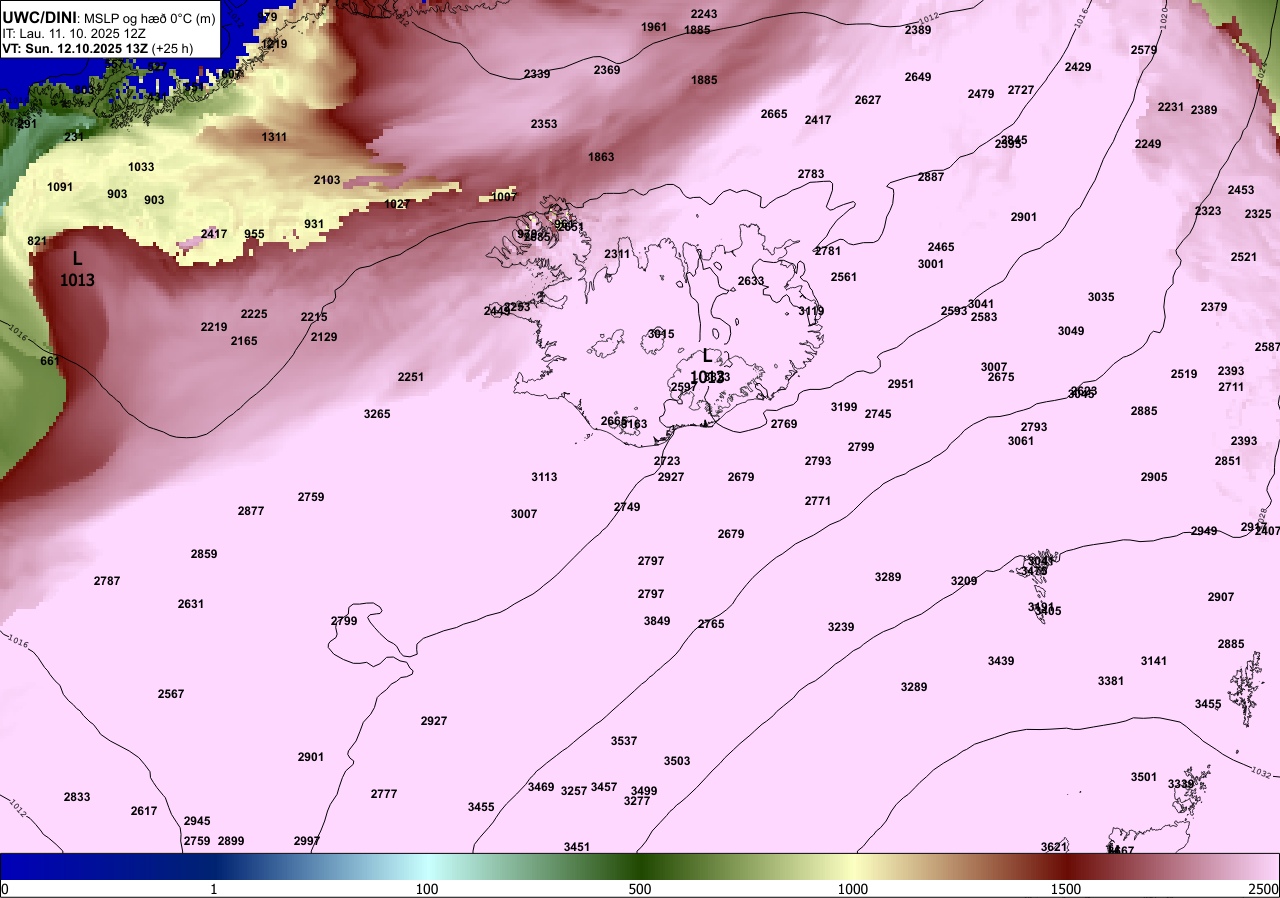
Task: Select the 3501 value
Action: [x=1144, y=777]
